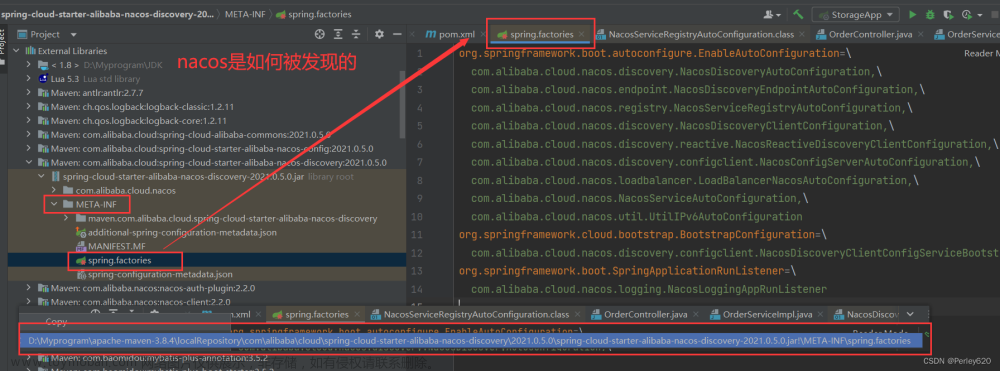Click the Project view window icon
The image size is (1000, 371).
(22, 34)
